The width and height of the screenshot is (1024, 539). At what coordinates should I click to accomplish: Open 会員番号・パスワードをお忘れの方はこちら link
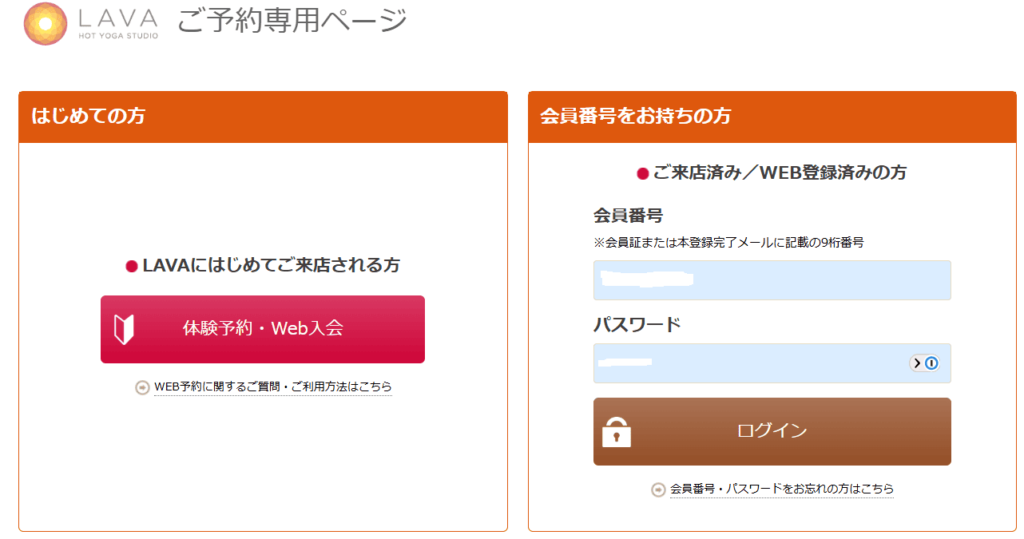782,489
